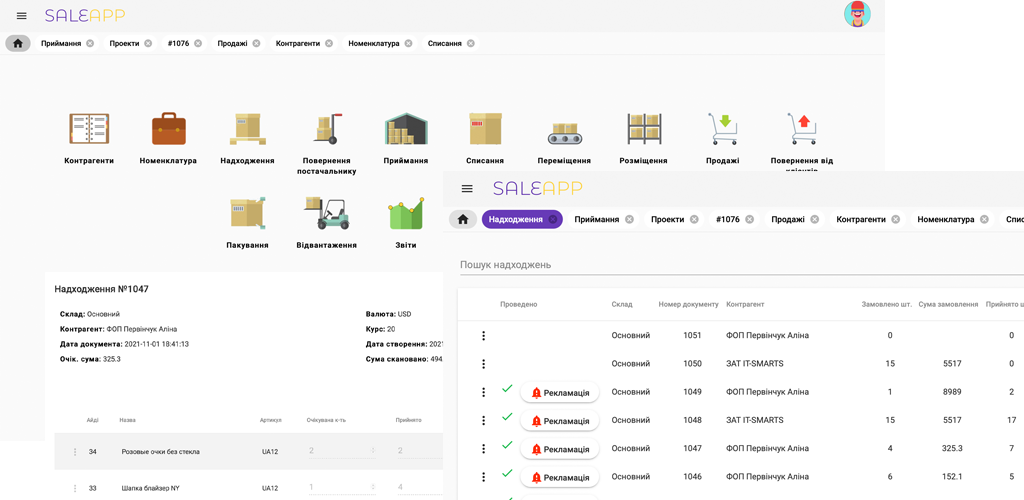Viewport: 1024px width, 500px height.
Task: Open the three-dot menu for document 1050
Action: (x=483, y=364)
